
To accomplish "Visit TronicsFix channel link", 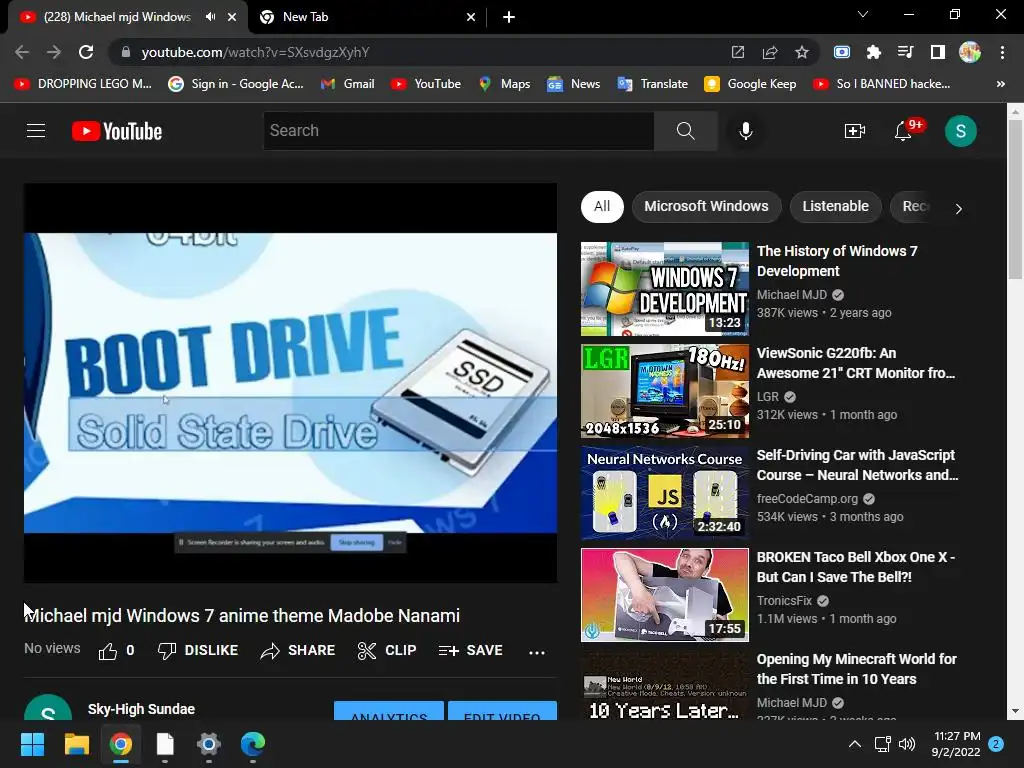I will [x=784, y=600].
